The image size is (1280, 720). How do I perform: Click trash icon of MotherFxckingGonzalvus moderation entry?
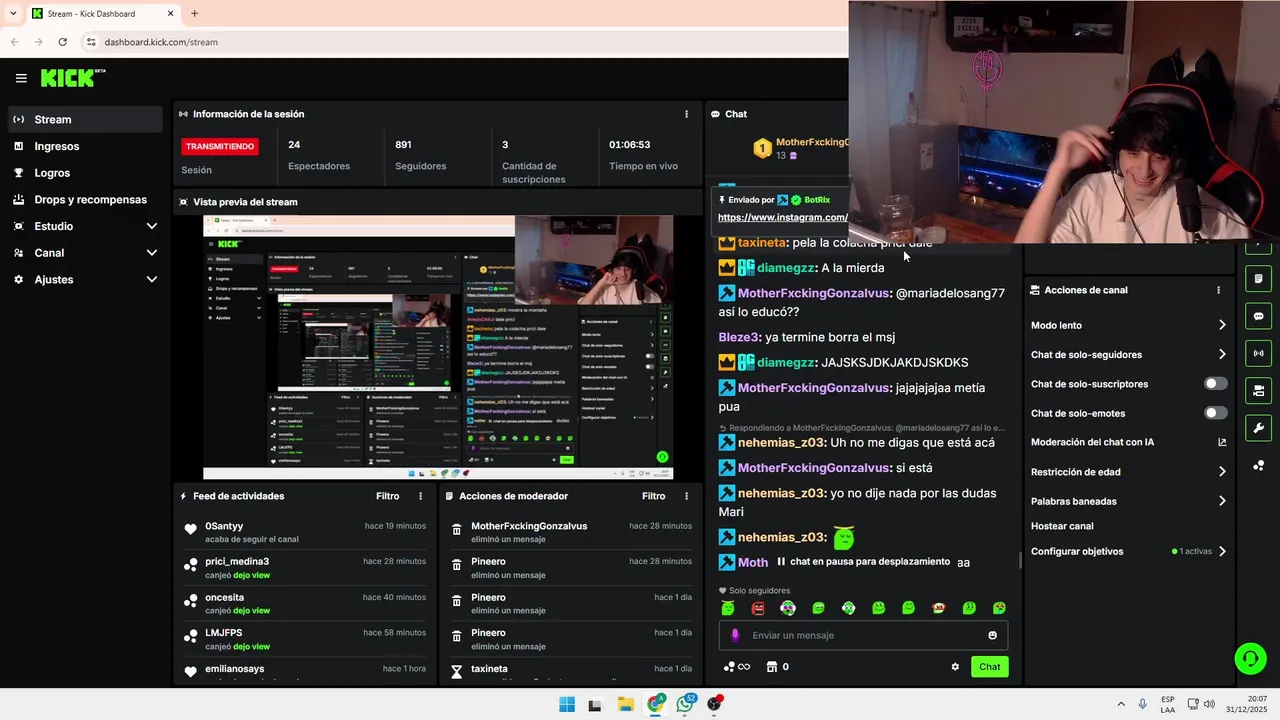456,530
